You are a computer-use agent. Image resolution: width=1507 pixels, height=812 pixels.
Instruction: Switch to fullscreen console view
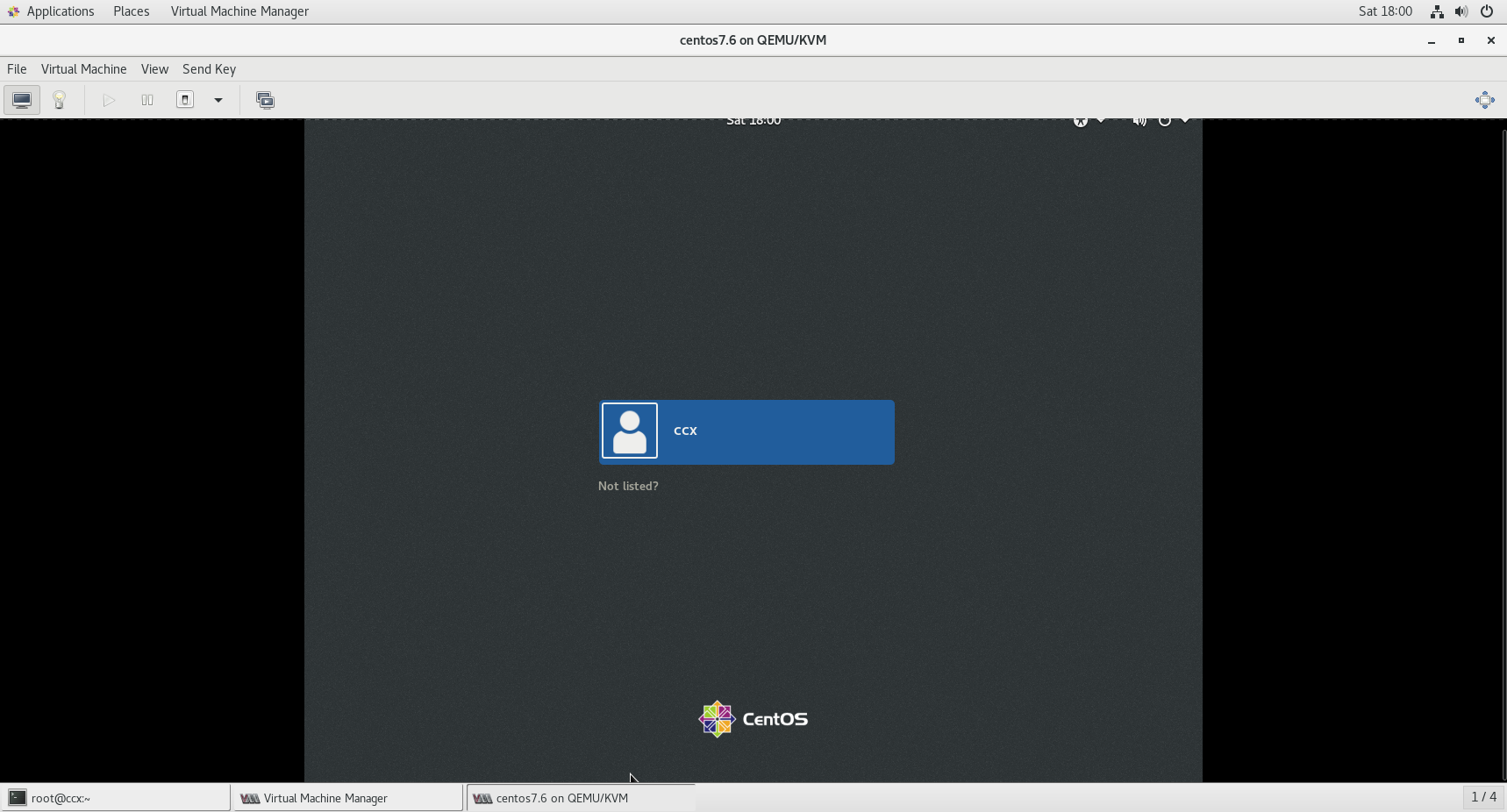(x=1484, y=100)
